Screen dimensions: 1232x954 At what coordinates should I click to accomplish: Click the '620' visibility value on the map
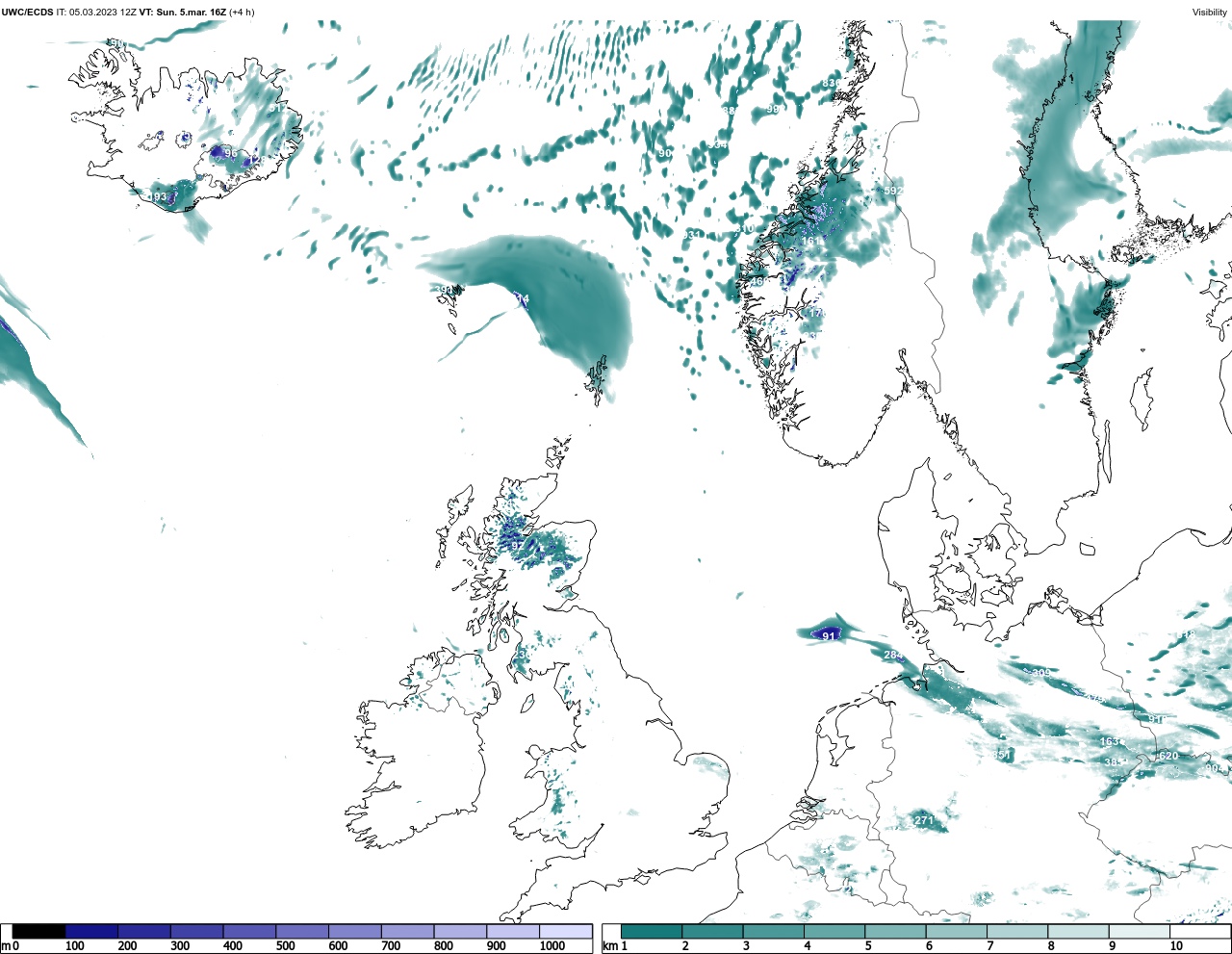1168,756
